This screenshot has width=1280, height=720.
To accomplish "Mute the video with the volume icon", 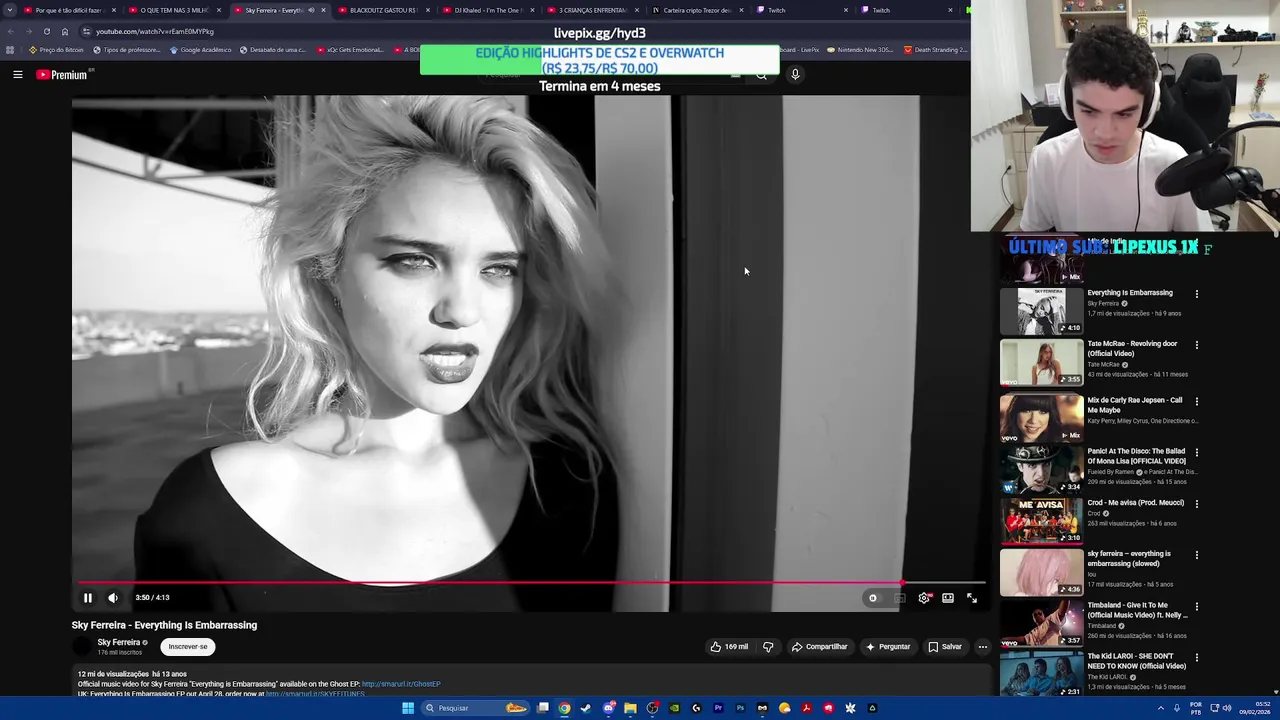I will (x=113, y=598).
